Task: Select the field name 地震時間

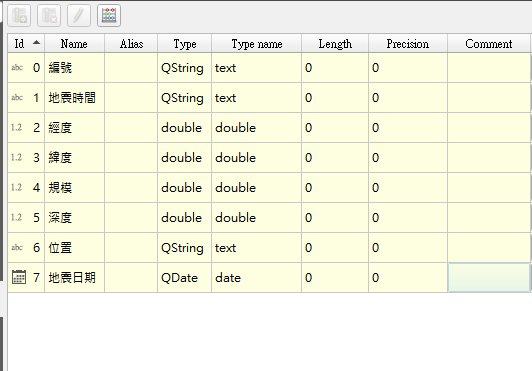Action: click(72, 98)
